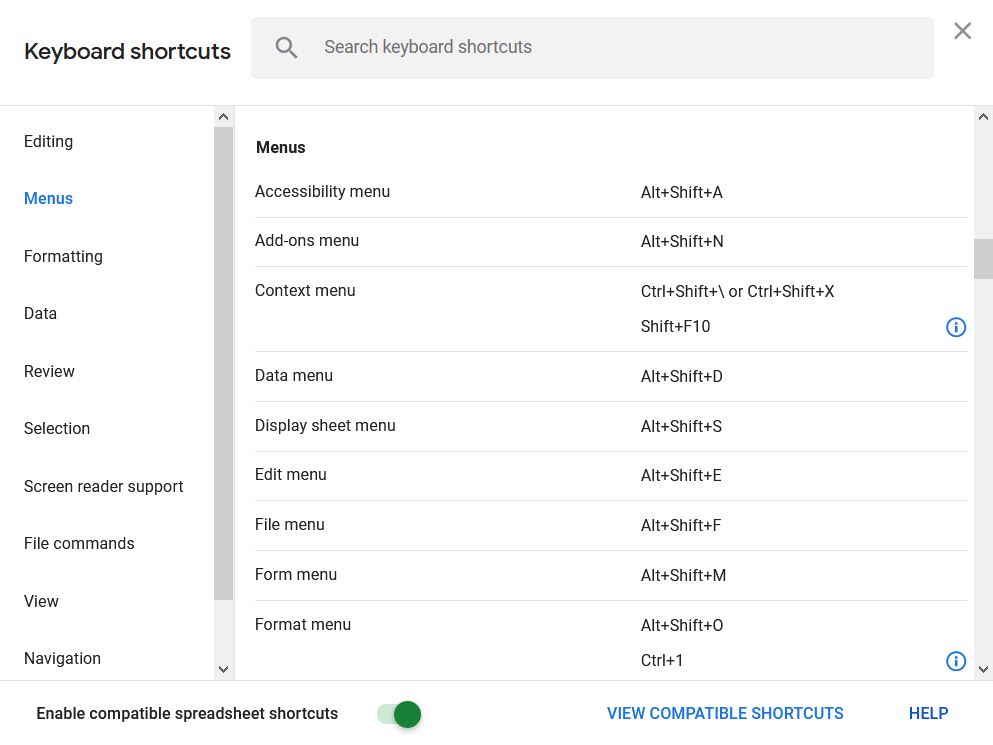Click info icon beside Ctrl+1 shortcut

coord(956,661)
